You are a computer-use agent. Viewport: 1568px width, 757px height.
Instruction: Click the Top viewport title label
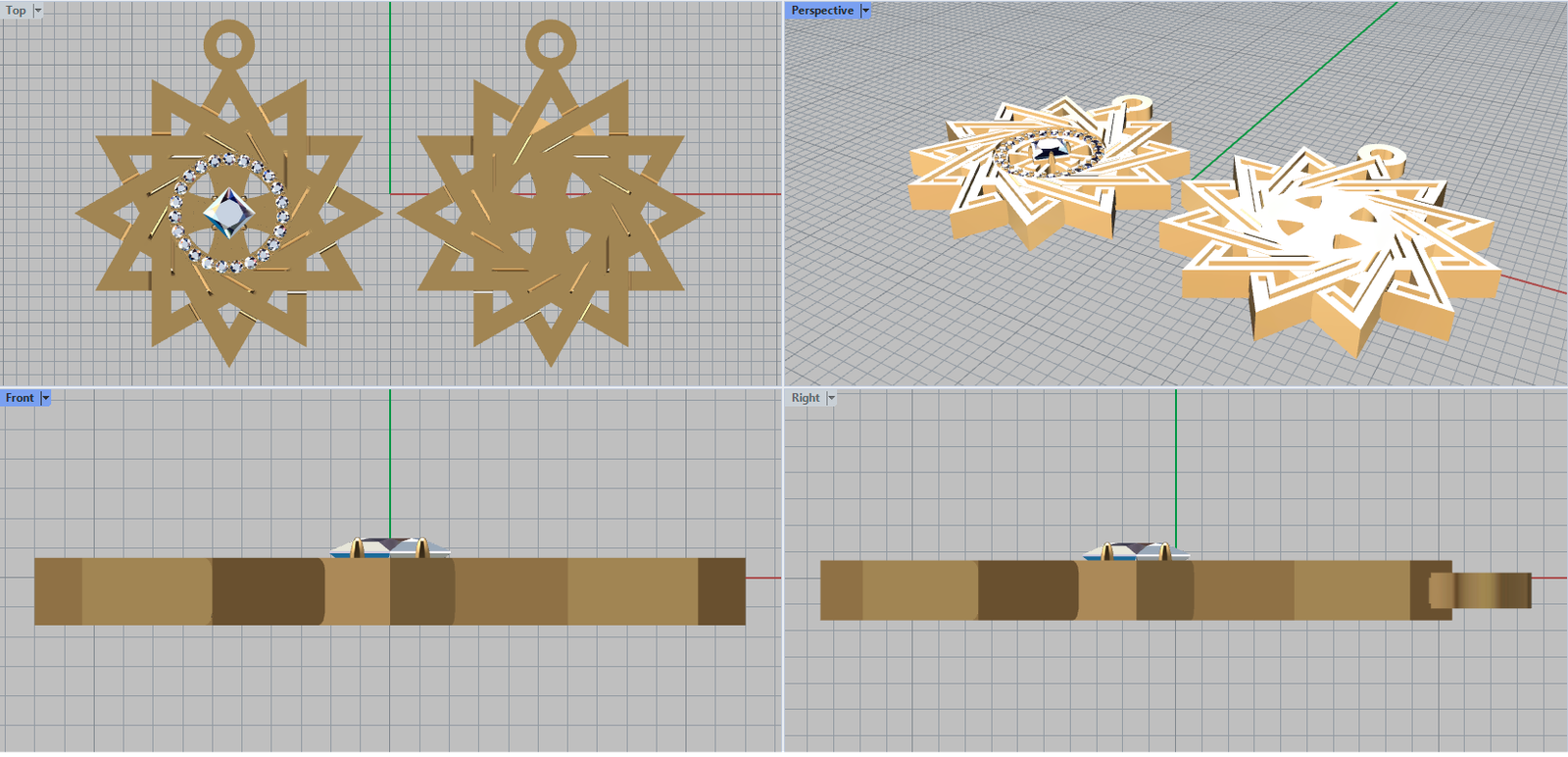[x=16, y=11]
